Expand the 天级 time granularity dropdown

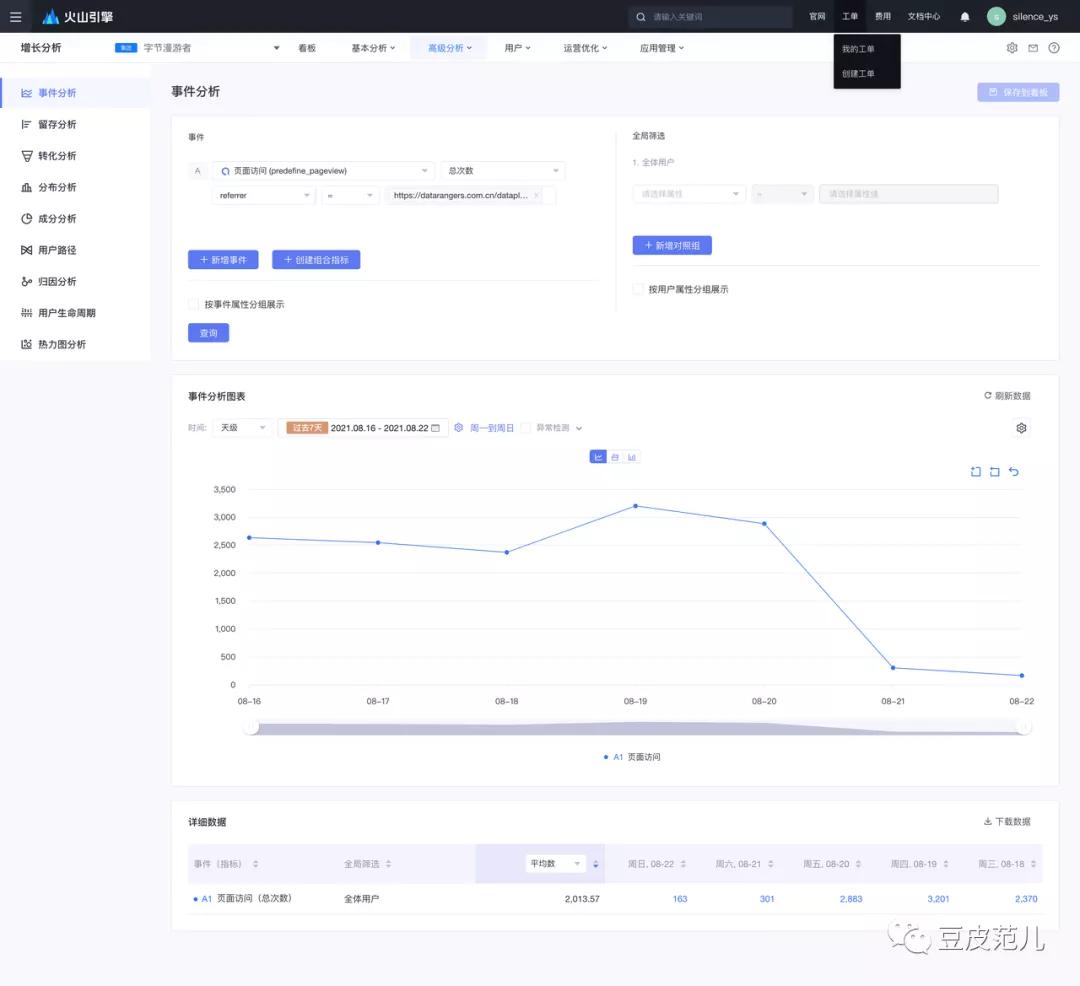pyautogui.click(x=242, y=428)
